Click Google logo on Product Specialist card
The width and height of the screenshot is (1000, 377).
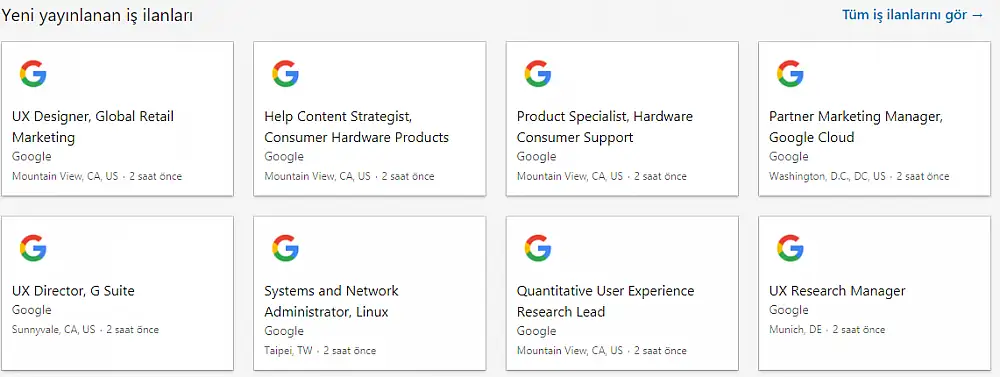tap(538, 74)
